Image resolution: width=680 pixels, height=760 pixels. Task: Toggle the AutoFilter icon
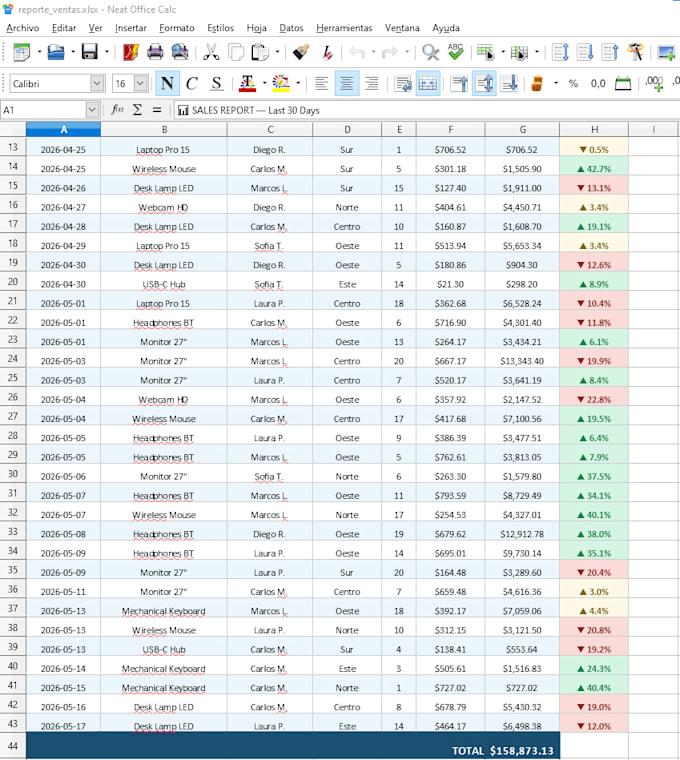click(635, 52)
